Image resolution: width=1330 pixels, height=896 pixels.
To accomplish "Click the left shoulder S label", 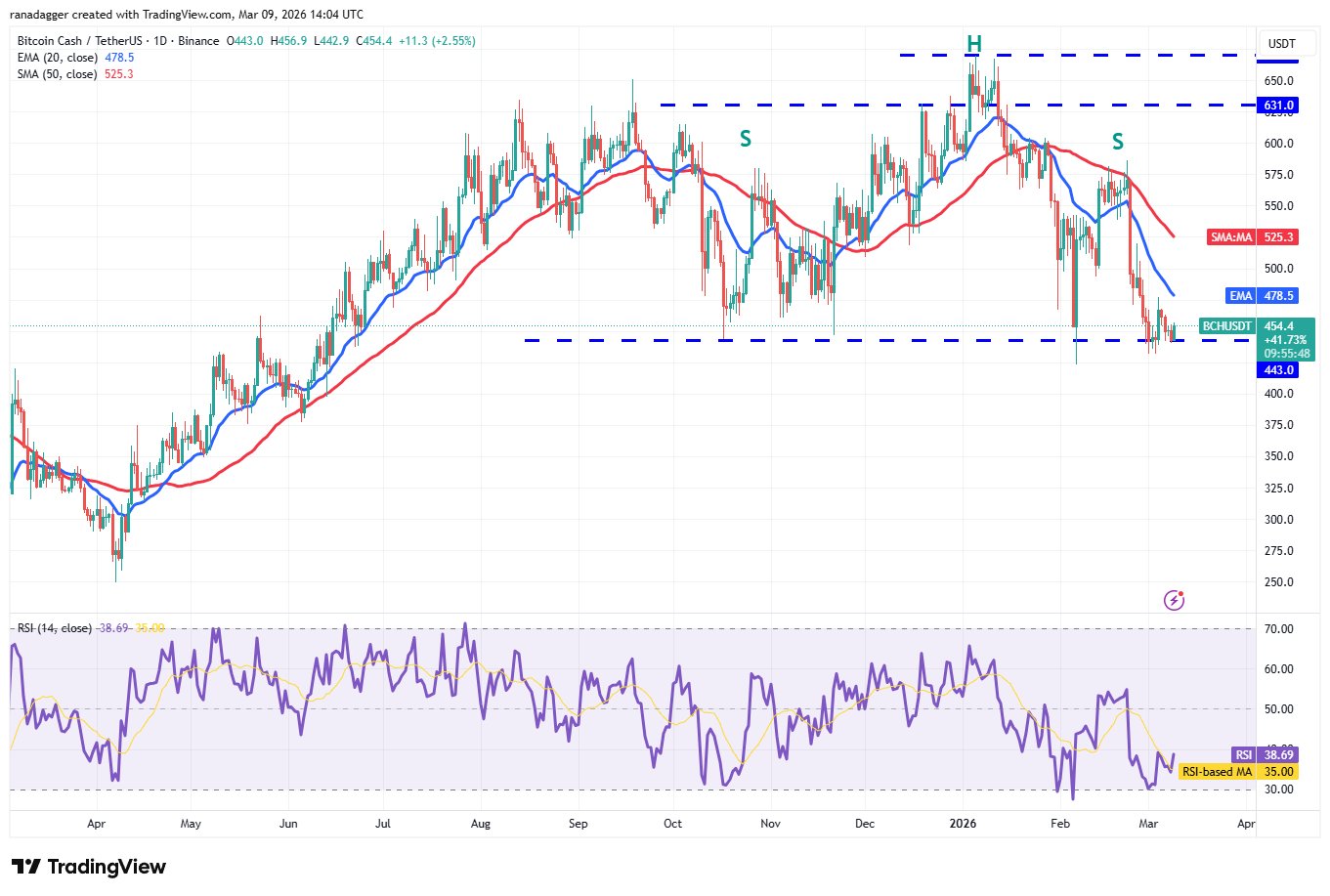I will pos(745,140).
